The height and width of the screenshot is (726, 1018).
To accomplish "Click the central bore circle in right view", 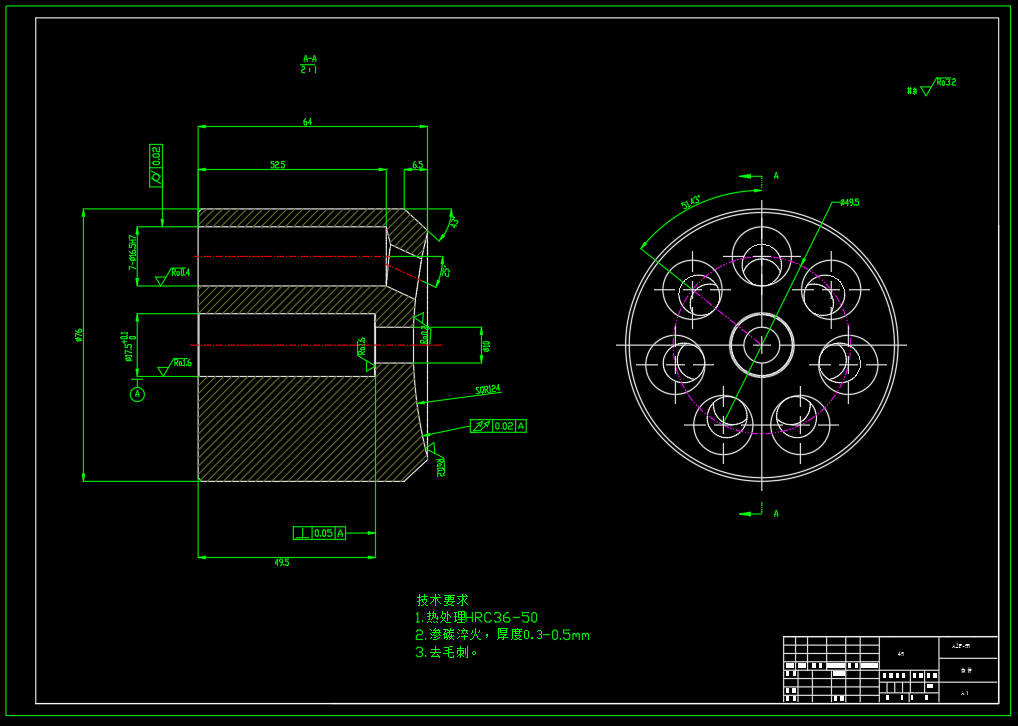I will [x=762, y=345].
